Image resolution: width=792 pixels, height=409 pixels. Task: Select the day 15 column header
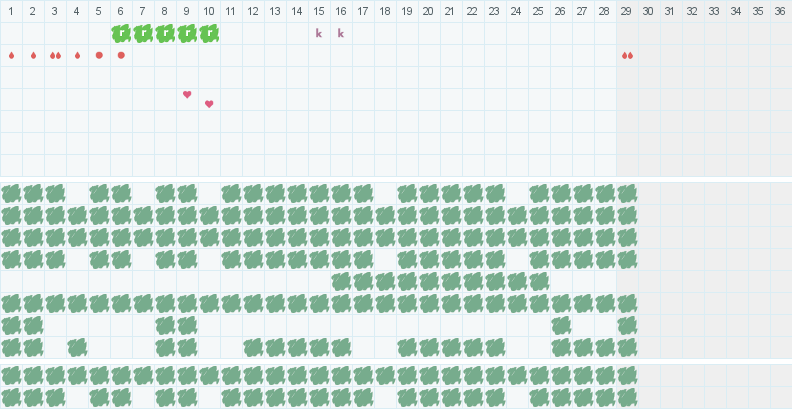[x=319, y=11]
